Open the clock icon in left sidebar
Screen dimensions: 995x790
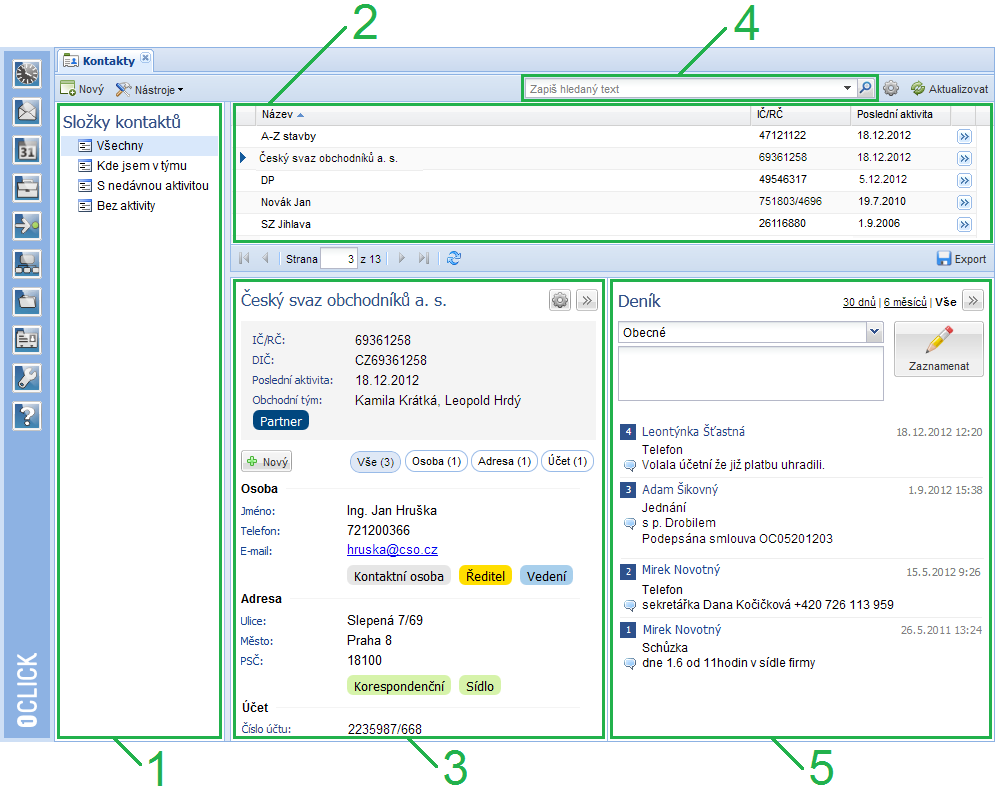pyautogui.click(x=27, y=73)
